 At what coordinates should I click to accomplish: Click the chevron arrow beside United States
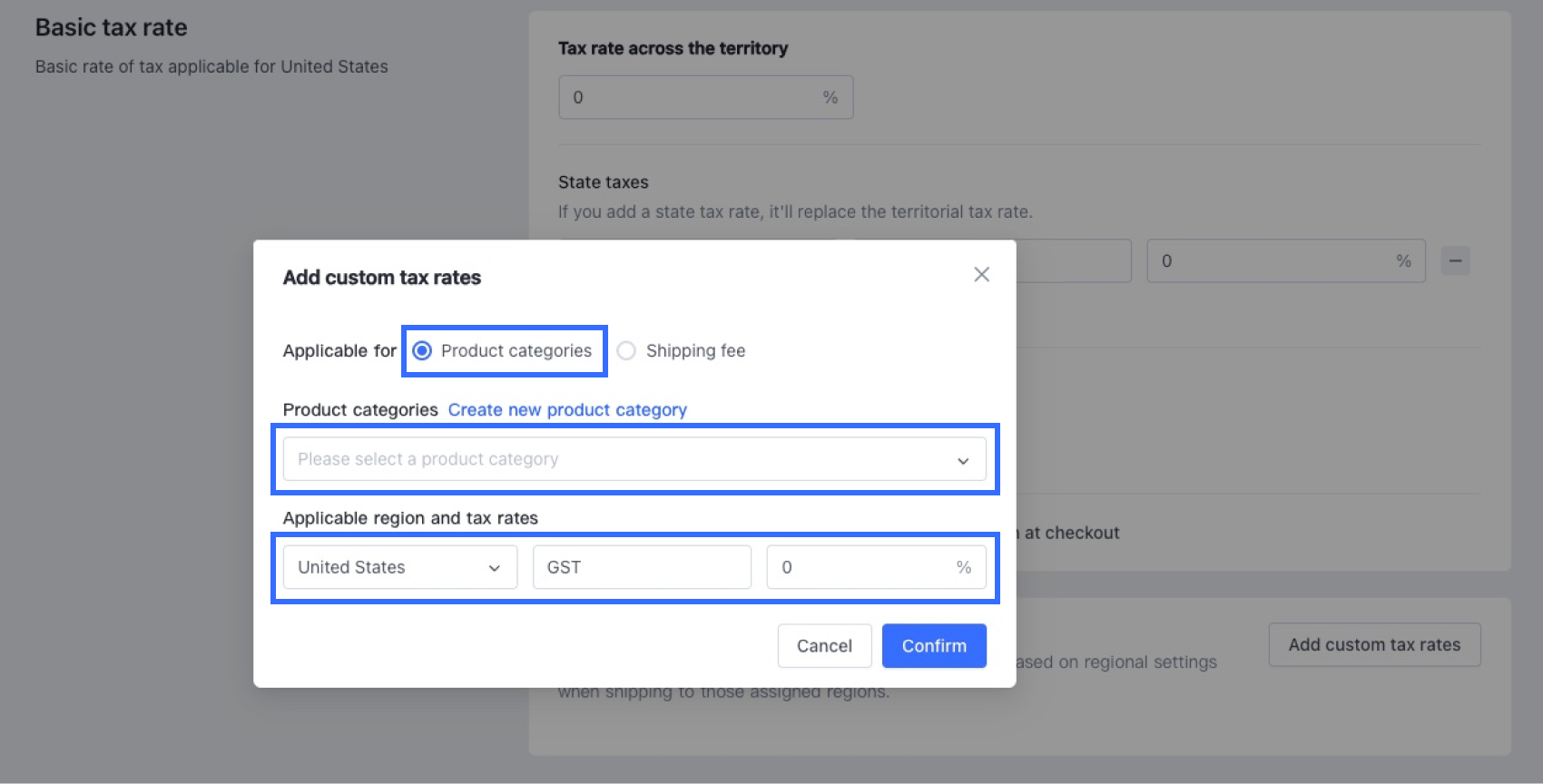tap(495, 568)
